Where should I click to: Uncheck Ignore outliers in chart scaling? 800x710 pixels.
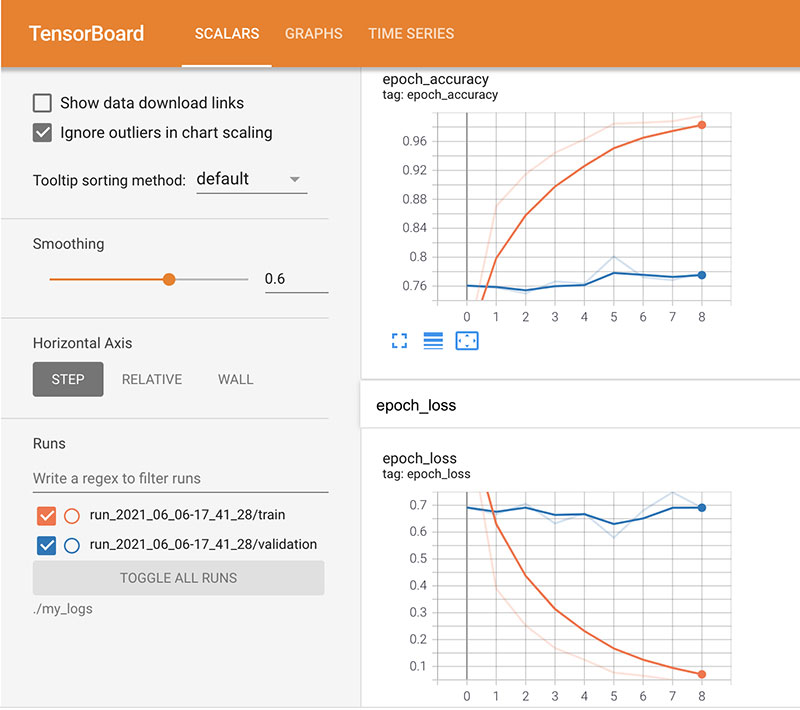coord(43,133)
